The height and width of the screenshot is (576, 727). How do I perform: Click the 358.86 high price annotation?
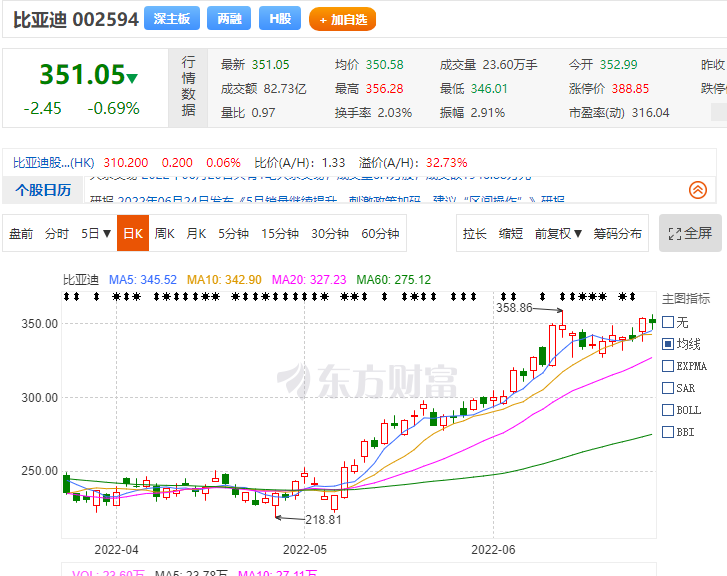click(x=514, y=308)
